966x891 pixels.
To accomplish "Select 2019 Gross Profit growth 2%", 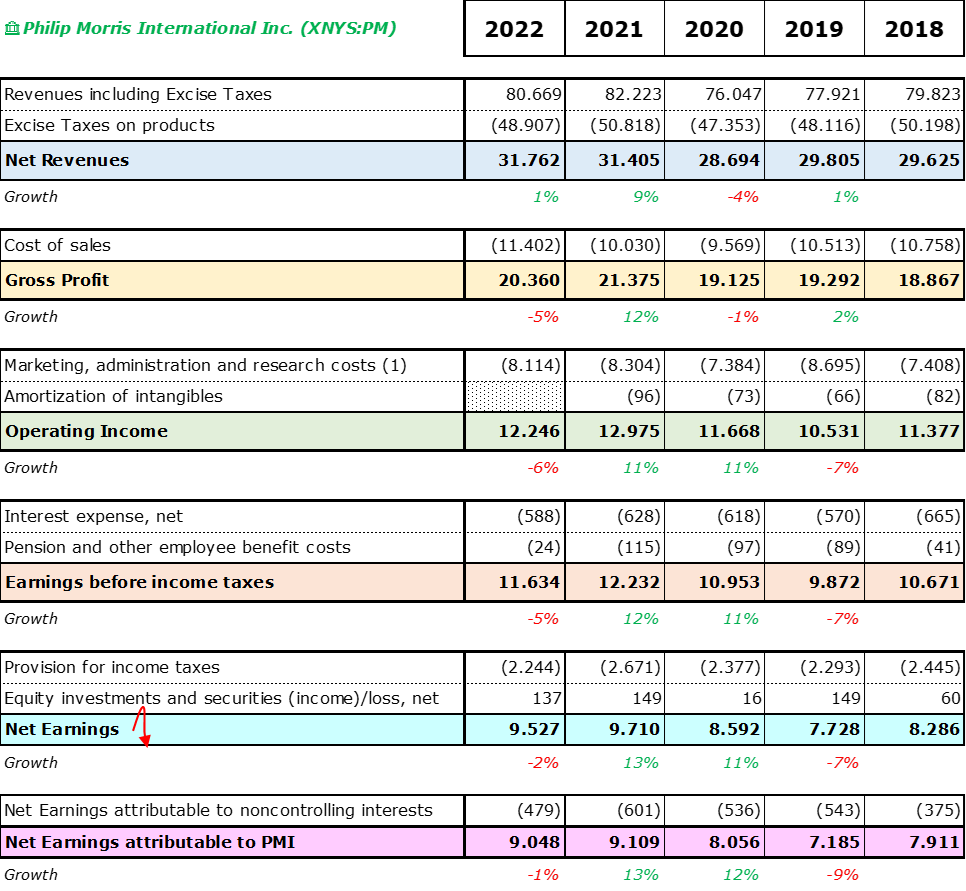I will (846, 317).
